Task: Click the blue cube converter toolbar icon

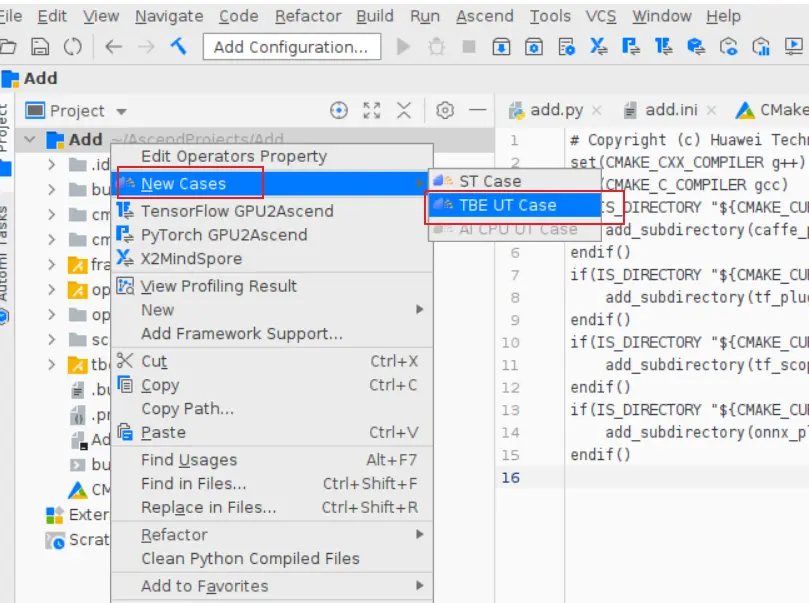Action: [x=696, y=47]
